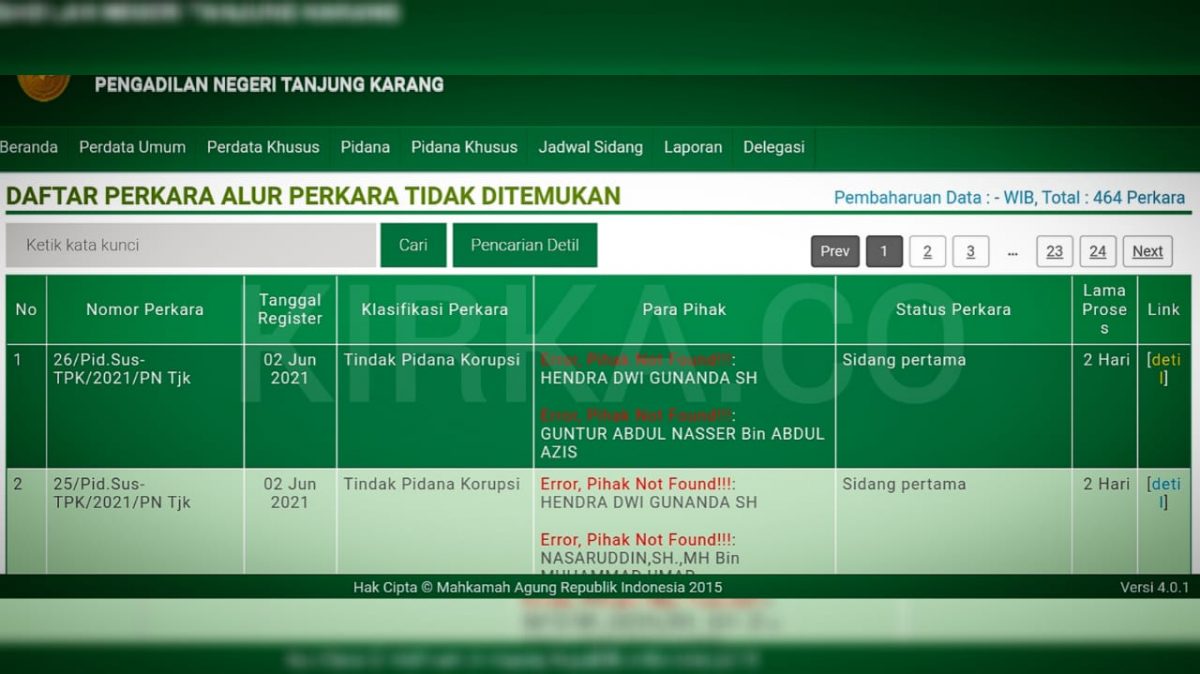Open Pencarian Detil advanced search
This screenshot has width=1200, height=674.
[524, 245]
